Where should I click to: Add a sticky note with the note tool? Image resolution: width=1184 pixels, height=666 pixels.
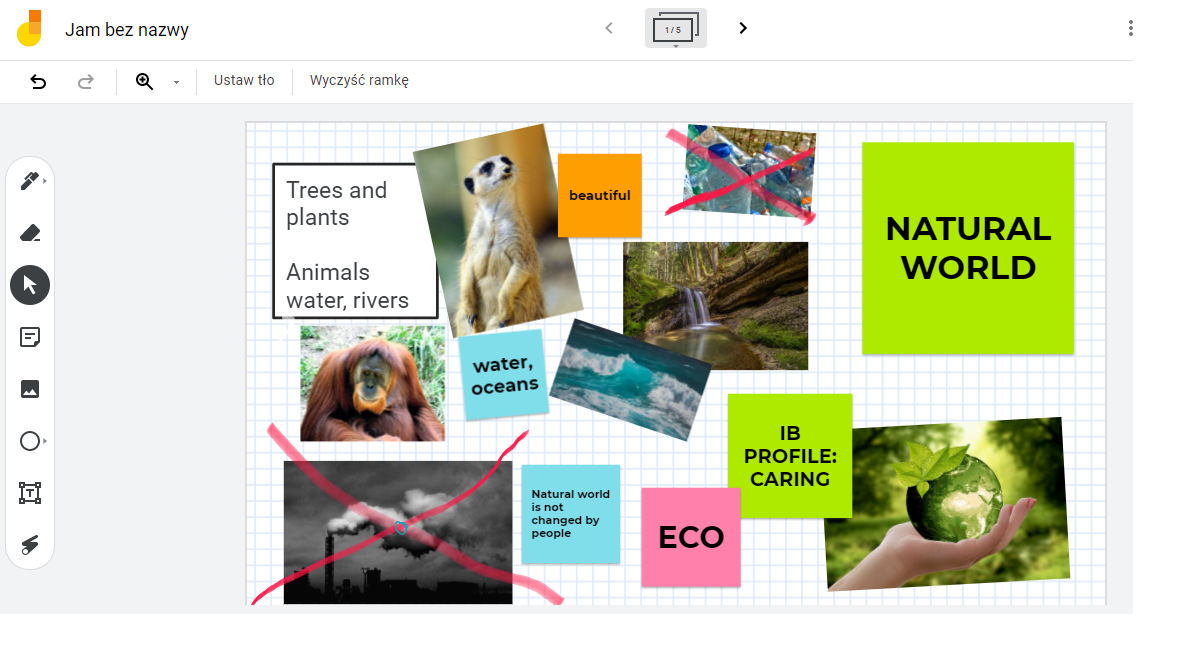click(x=29, y=337)
